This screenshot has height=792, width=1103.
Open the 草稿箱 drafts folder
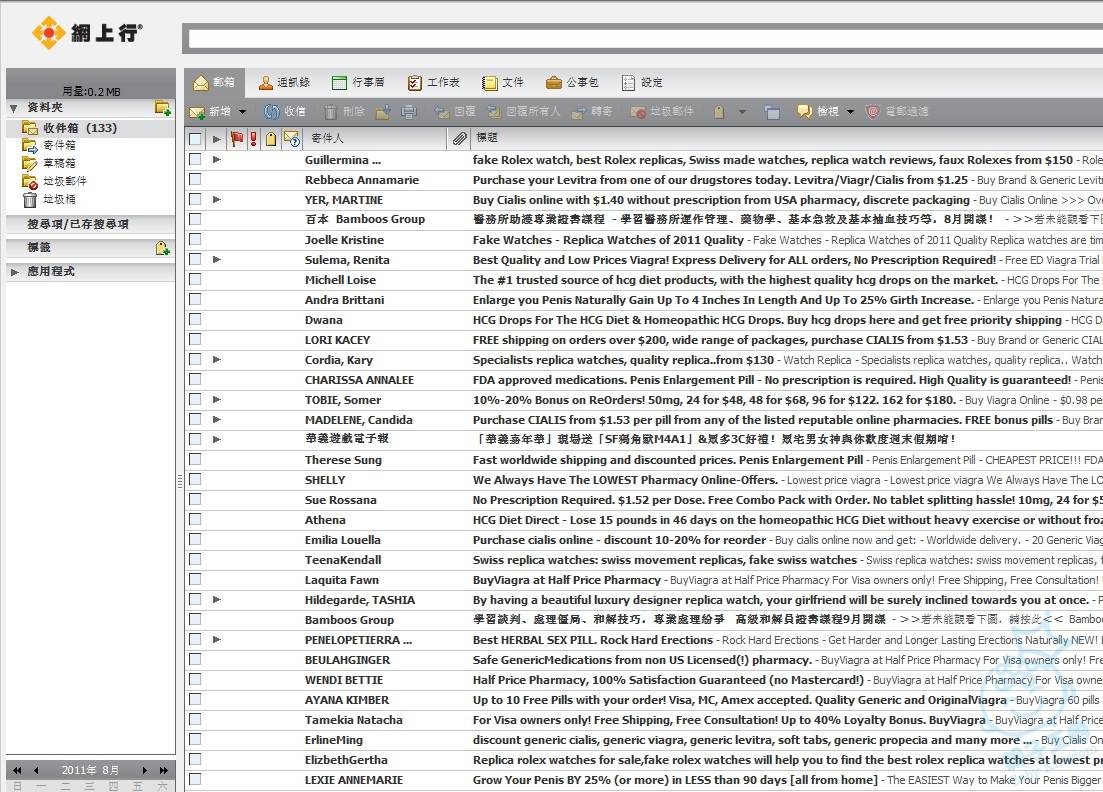pyautogui.click(x=58, y=163)
